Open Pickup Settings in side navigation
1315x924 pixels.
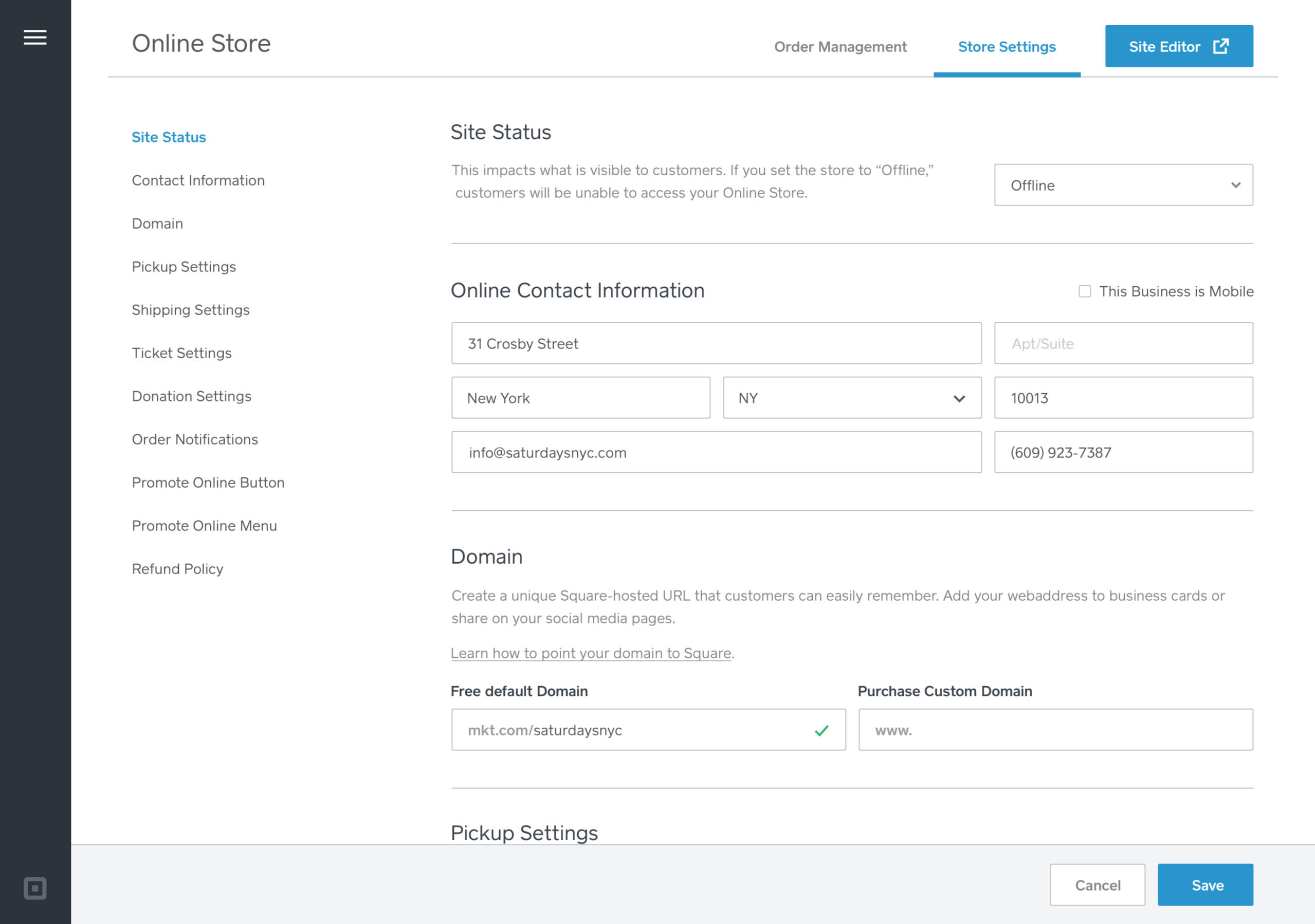184,267
